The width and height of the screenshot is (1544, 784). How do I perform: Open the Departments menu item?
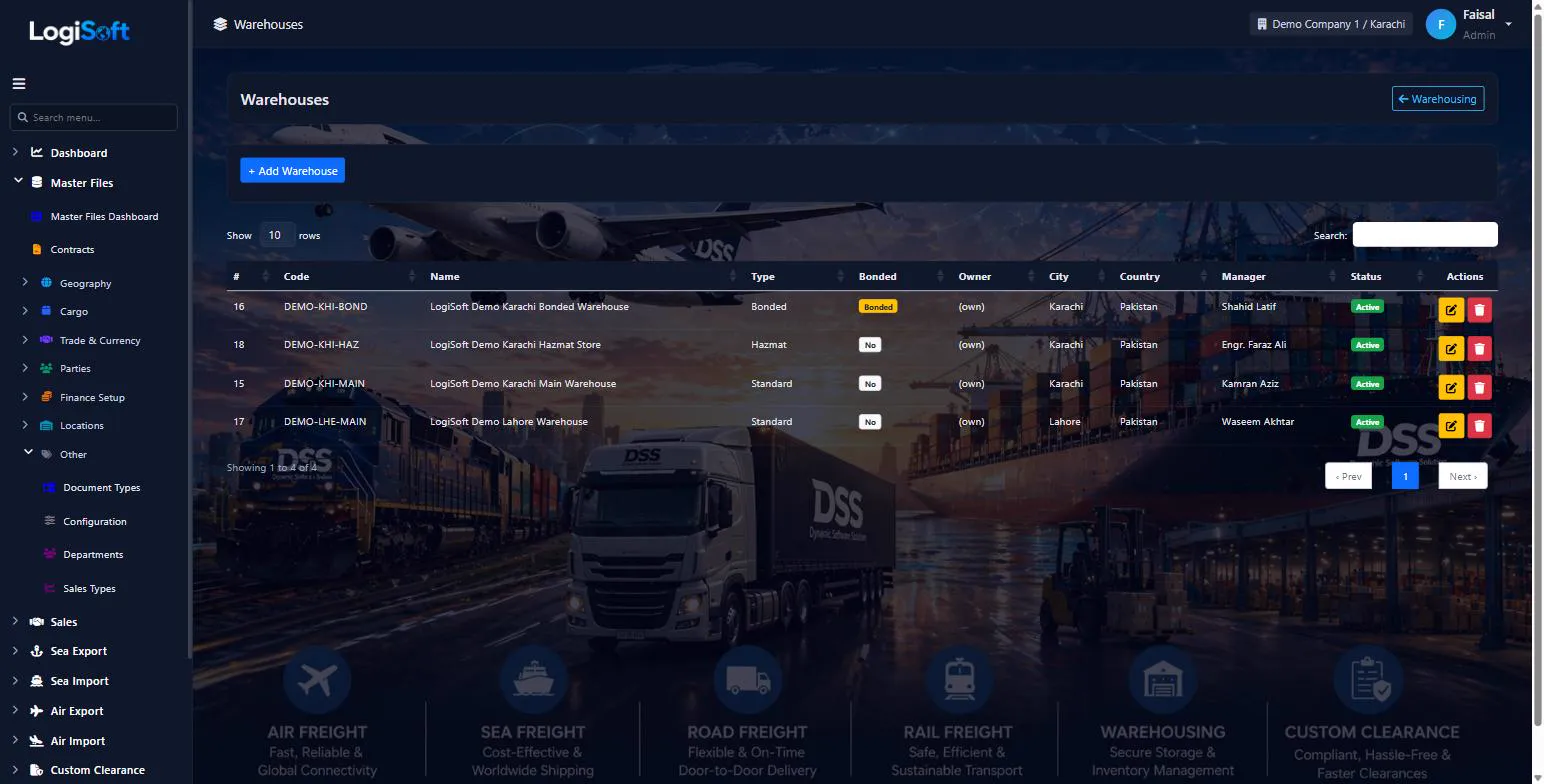(x=93, y=554)
